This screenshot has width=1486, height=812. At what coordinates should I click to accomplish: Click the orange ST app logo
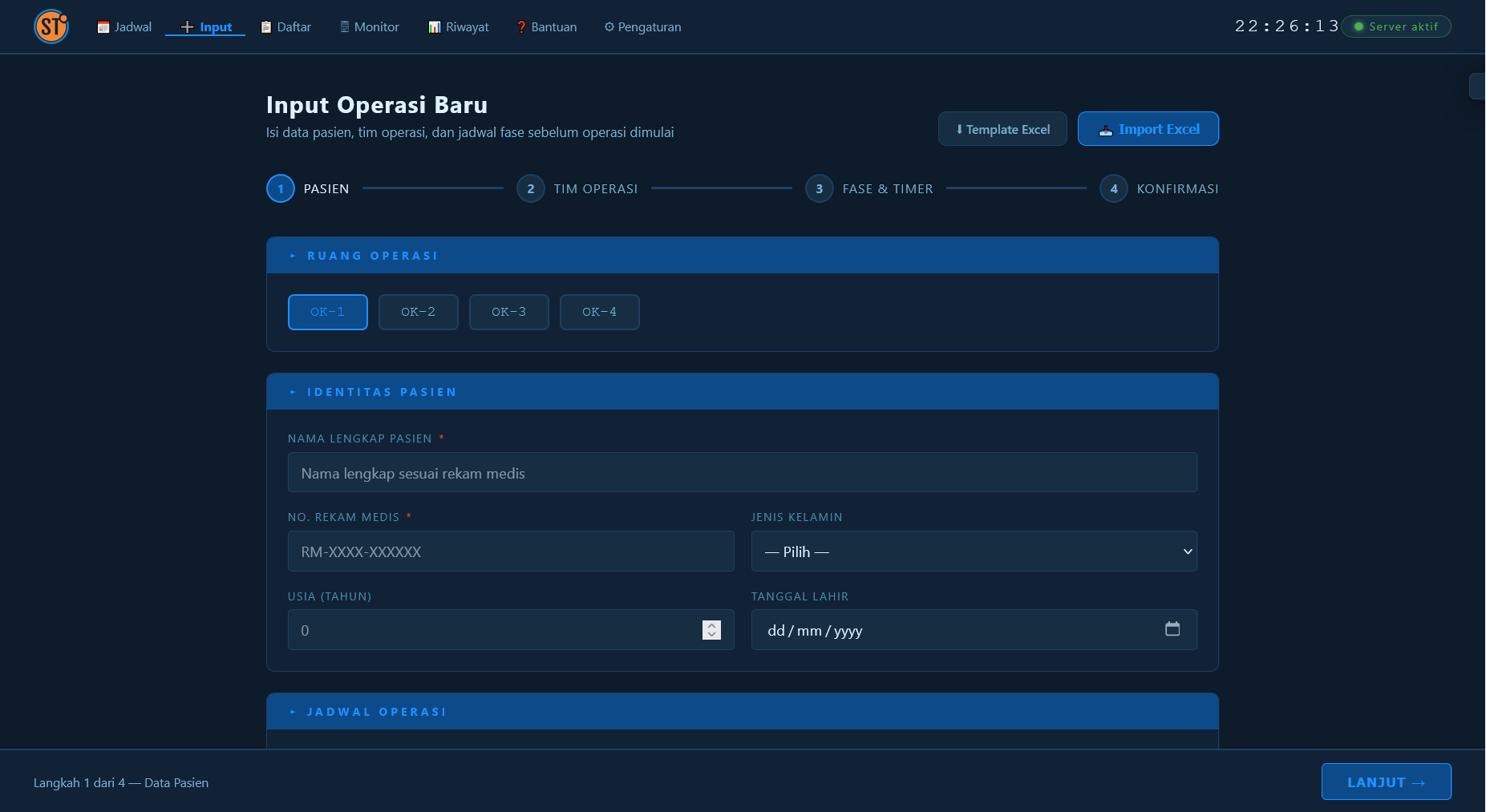(x=51, y=26)
